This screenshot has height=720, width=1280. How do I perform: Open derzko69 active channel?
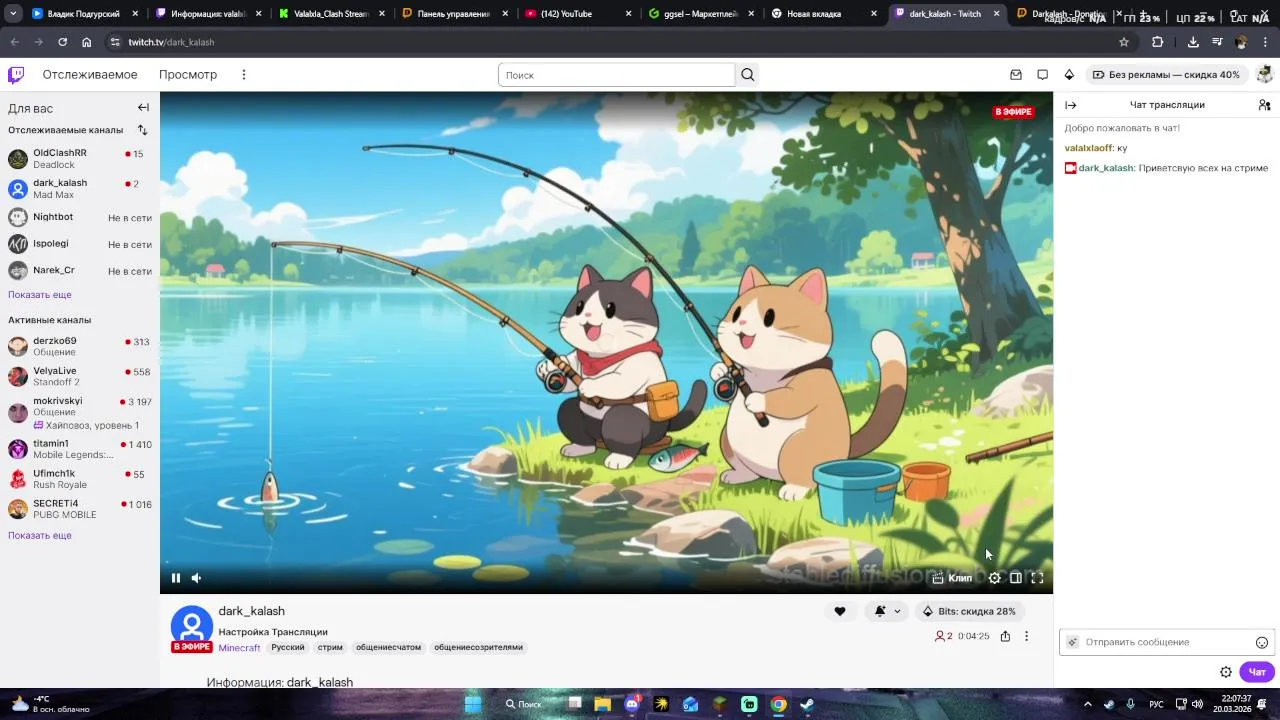pos(79,346)
